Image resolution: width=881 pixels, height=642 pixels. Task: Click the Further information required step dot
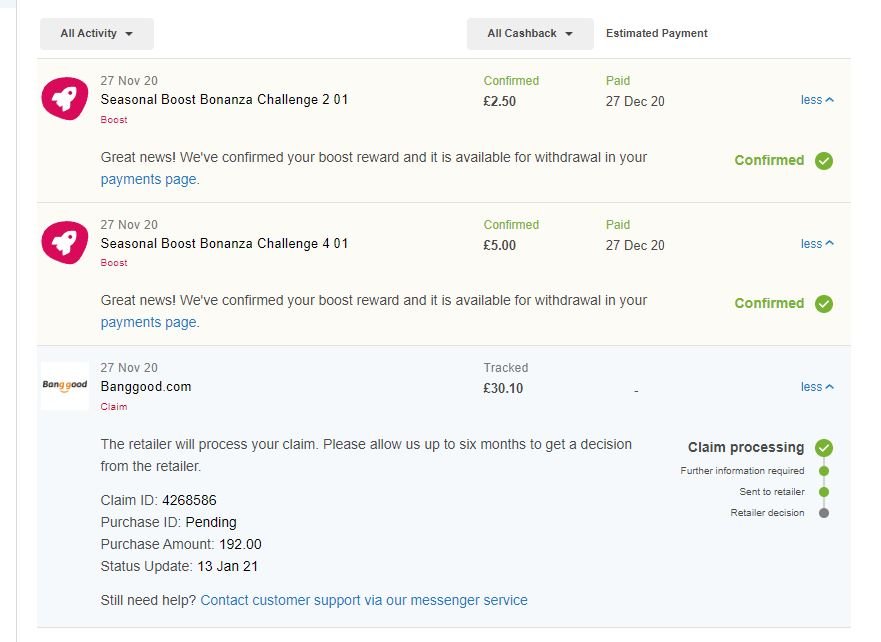click(x=824, y=471)
